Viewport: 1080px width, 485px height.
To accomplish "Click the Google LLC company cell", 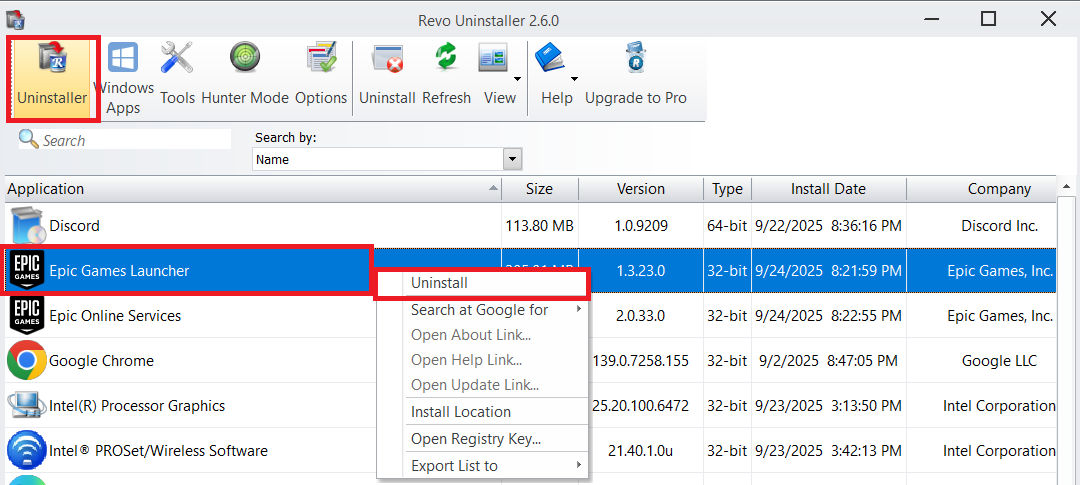I will pos(999,361).
